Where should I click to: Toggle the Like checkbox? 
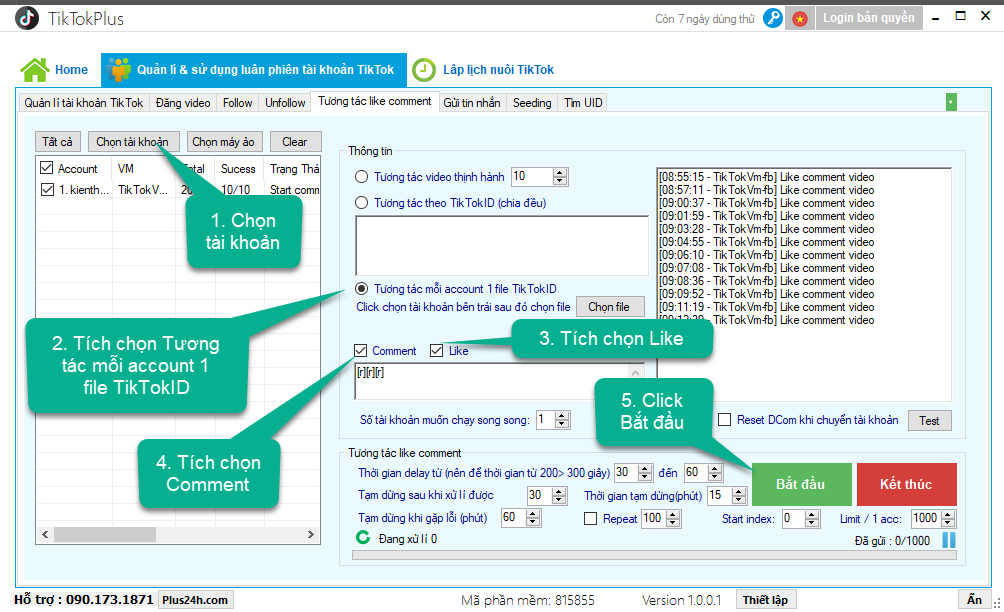tap(437, 350)
